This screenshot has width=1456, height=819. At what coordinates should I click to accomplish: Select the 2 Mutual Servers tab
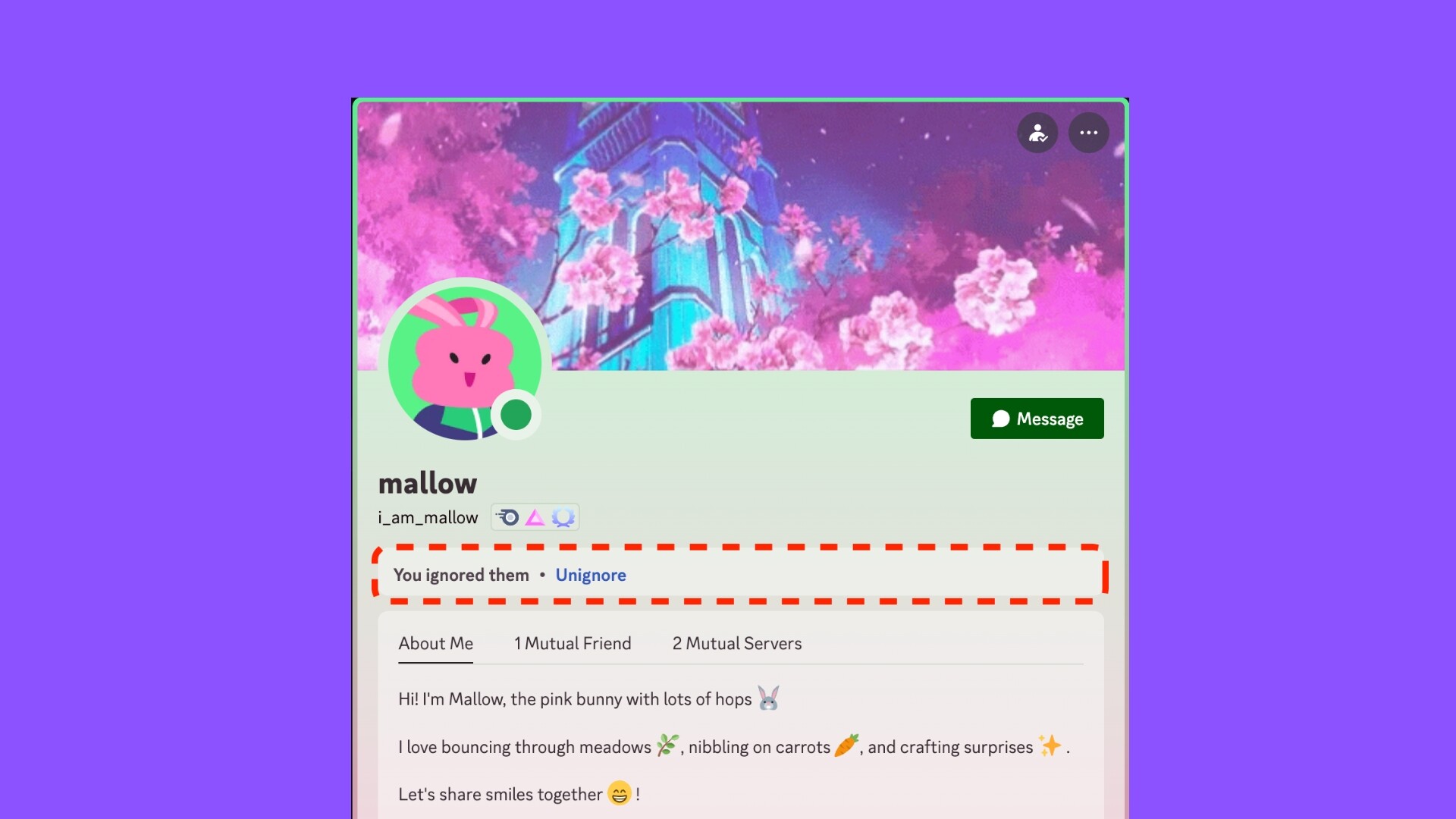737,643
